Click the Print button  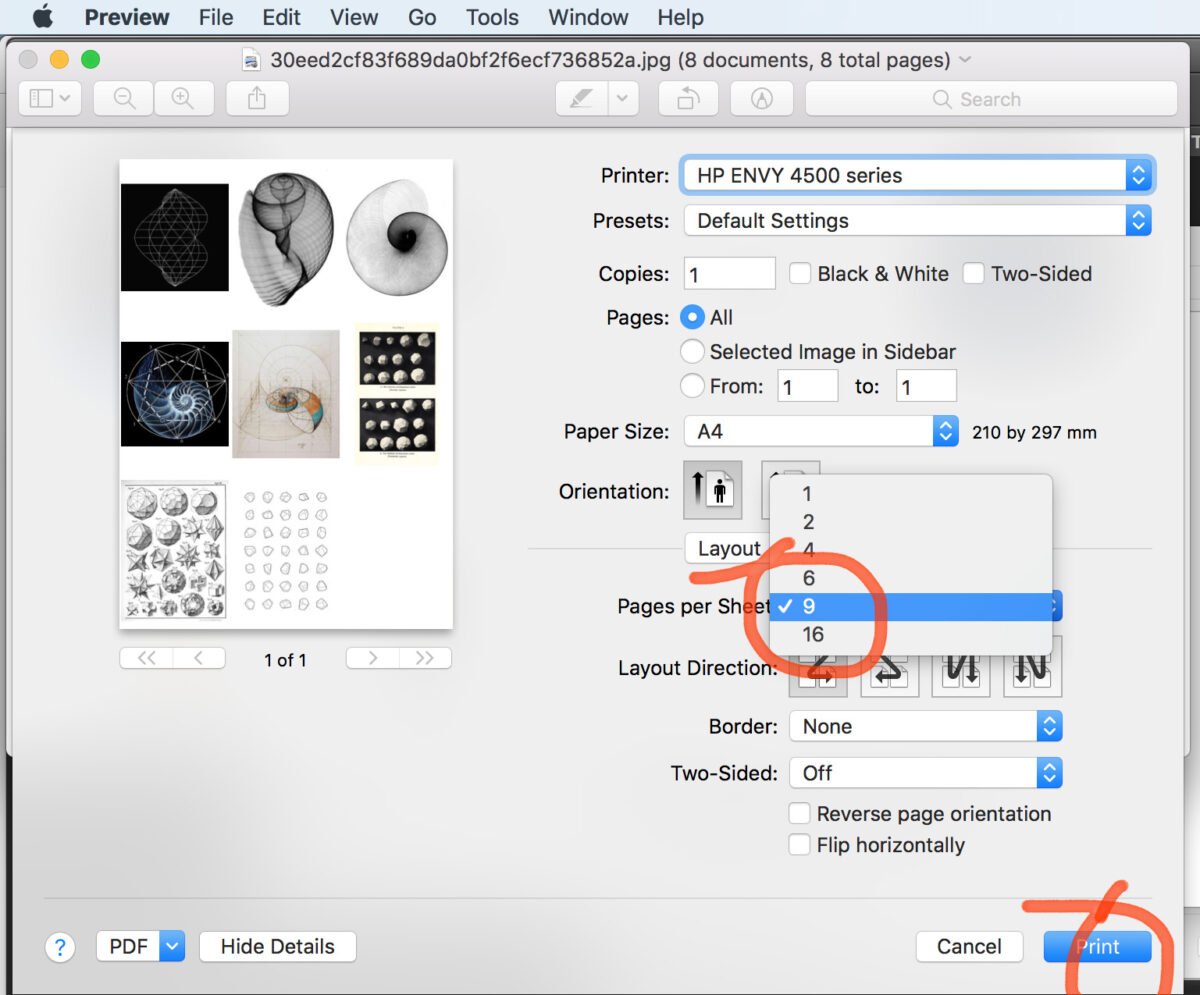tap(1097, 946)
